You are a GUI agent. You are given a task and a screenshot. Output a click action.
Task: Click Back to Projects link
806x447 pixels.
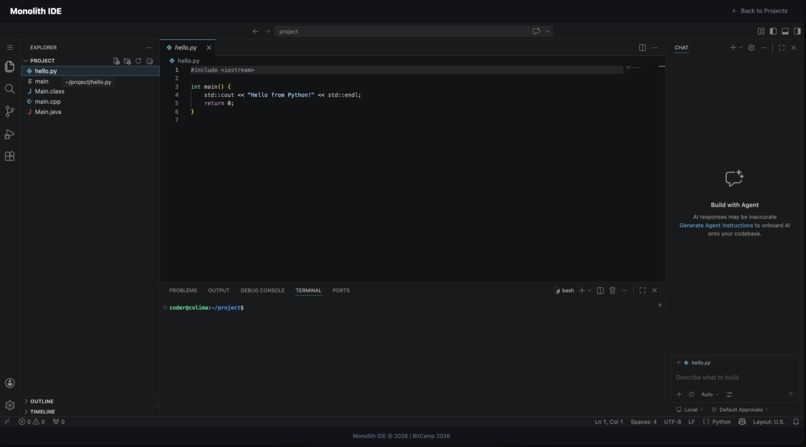pos(760,11)
